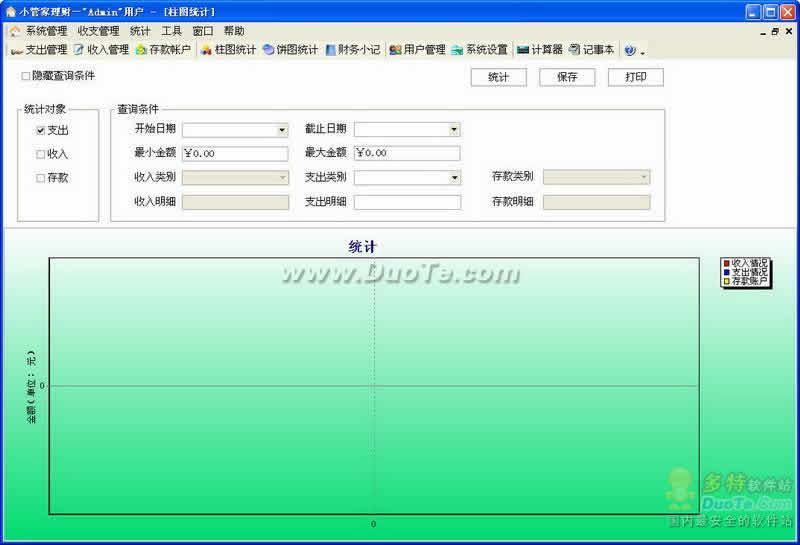This screenshot has width=800, height=545.
Task: Launch the 计算器 calculator icon
Action: [522, 49]
